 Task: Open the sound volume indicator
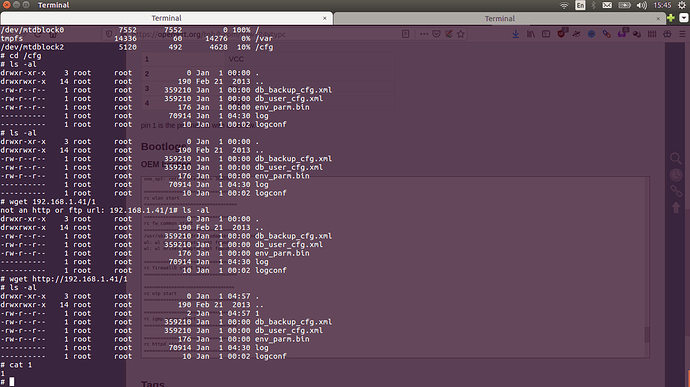coord(642,5)
